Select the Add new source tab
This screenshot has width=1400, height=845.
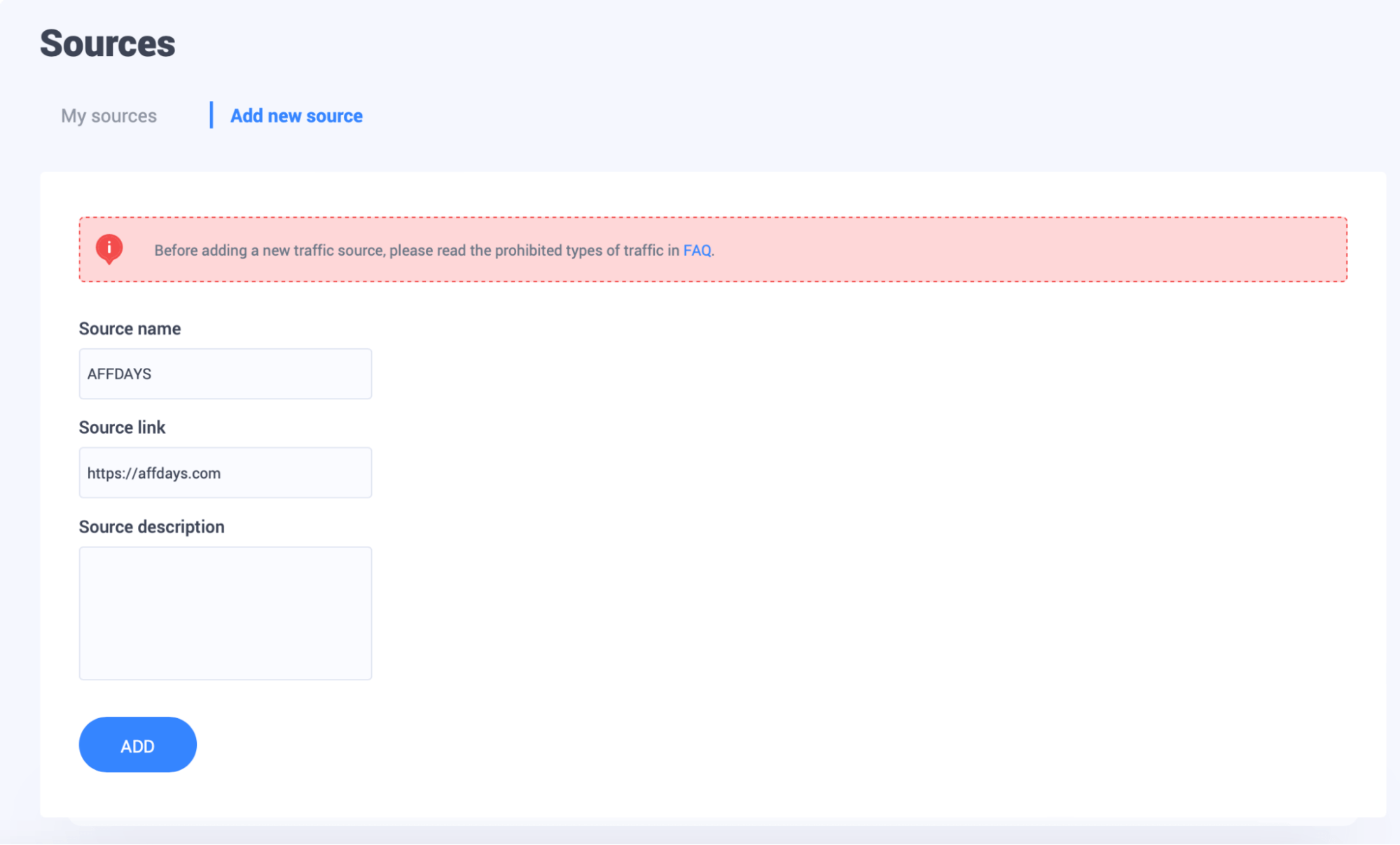tap(296, 116)
